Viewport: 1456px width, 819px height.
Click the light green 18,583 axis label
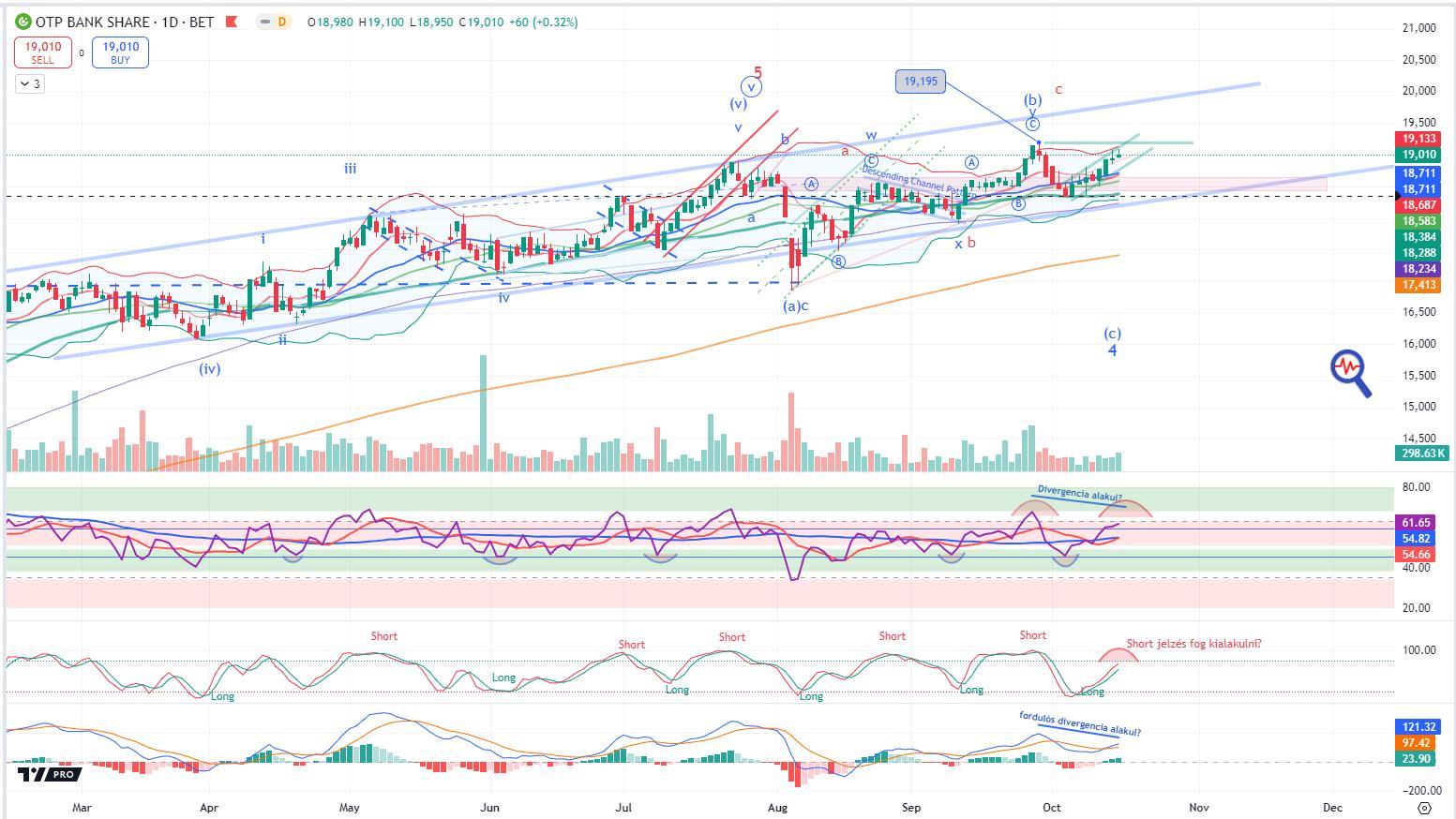pyautogui.click(x=1419, y=221)
